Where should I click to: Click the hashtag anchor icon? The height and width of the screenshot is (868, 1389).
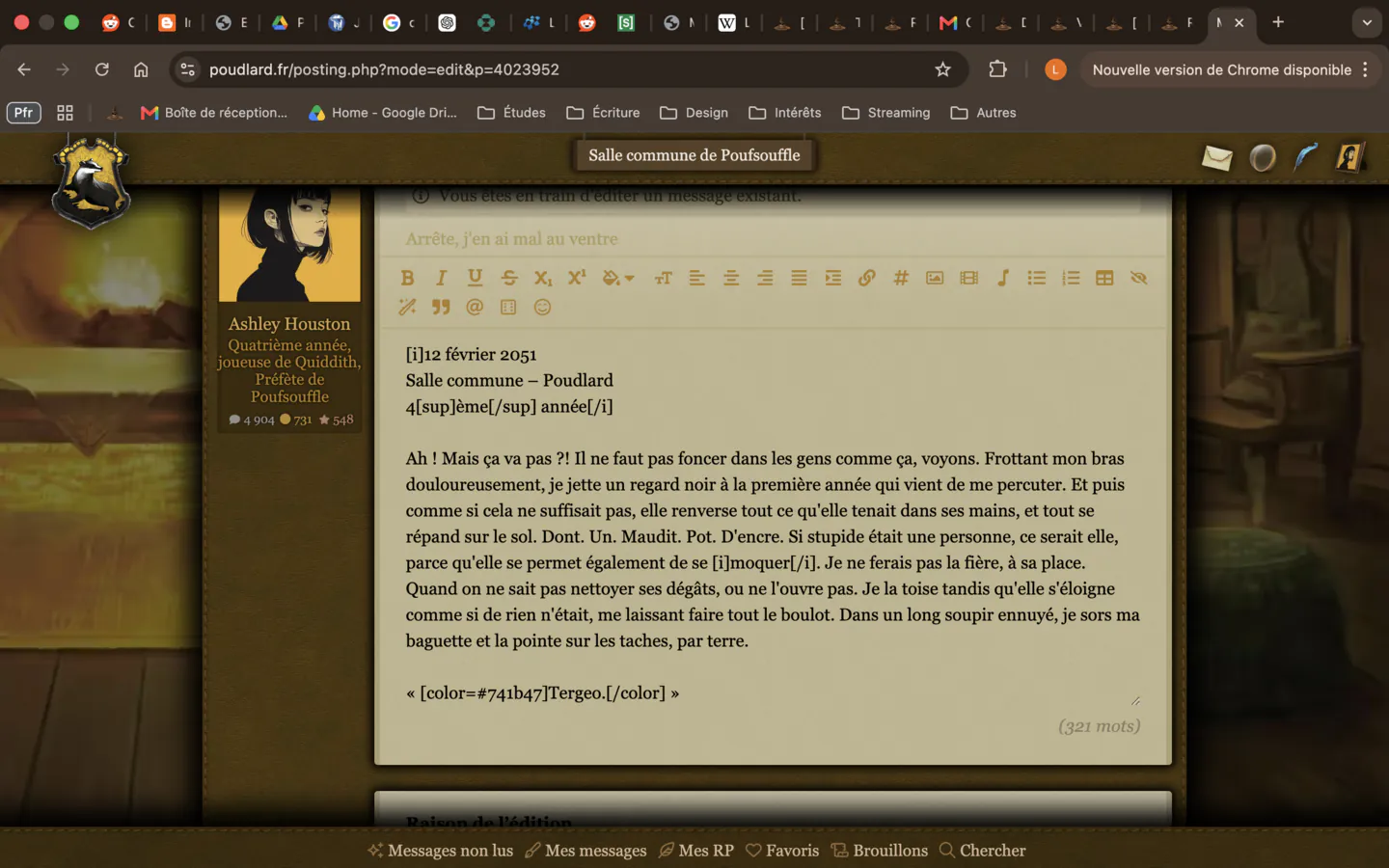tap(901, 278)
